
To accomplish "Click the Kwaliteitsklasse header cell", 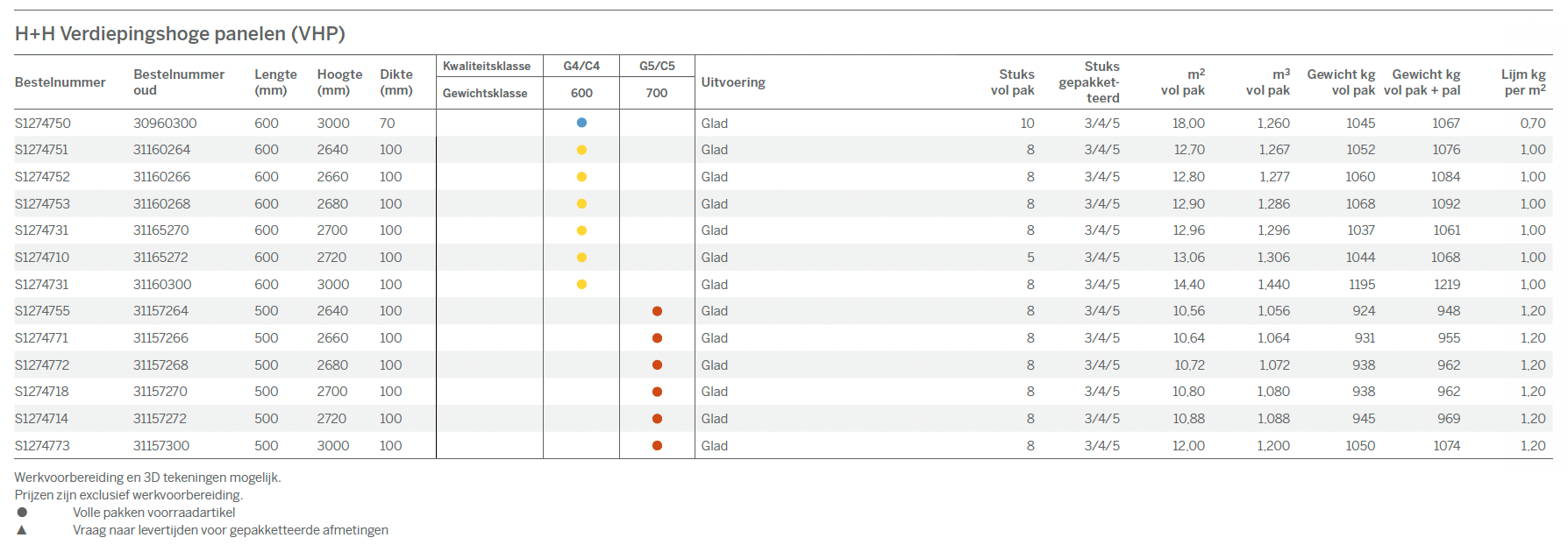I will point(487,67).
